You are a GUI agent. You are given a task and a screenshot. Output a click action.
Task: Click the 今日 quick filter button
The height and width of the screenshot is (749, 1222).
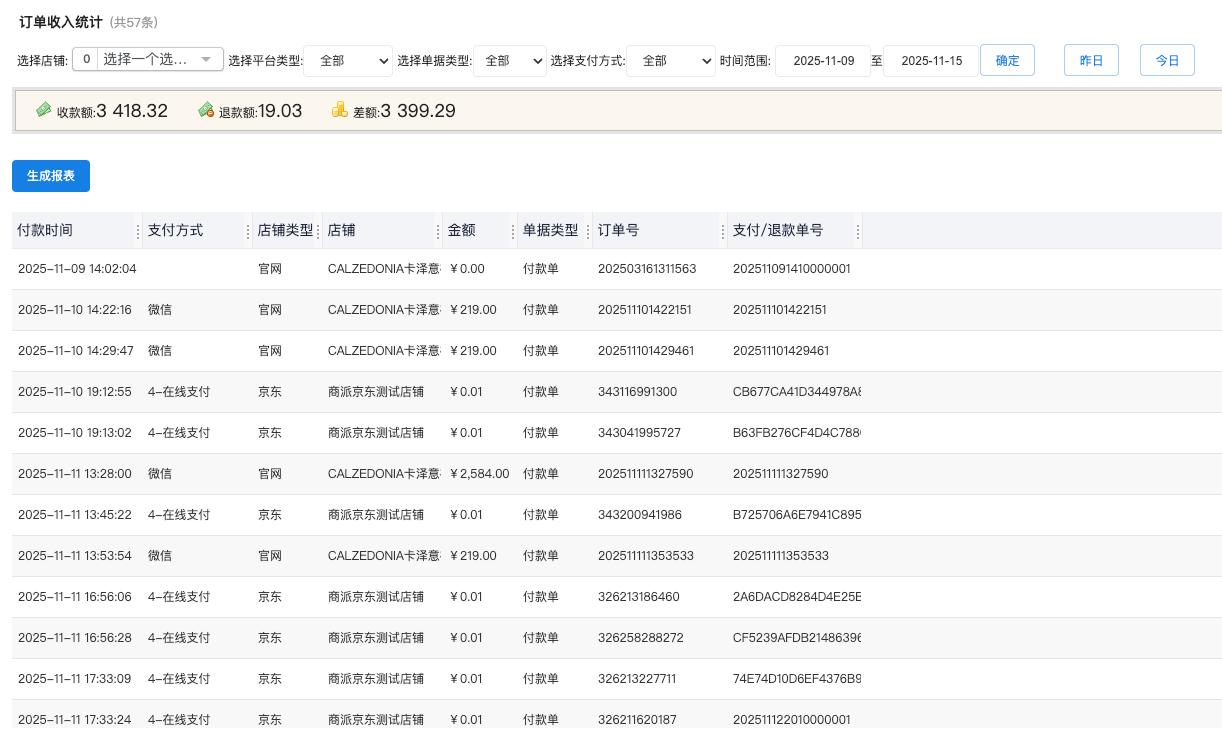coord(1167,61)
